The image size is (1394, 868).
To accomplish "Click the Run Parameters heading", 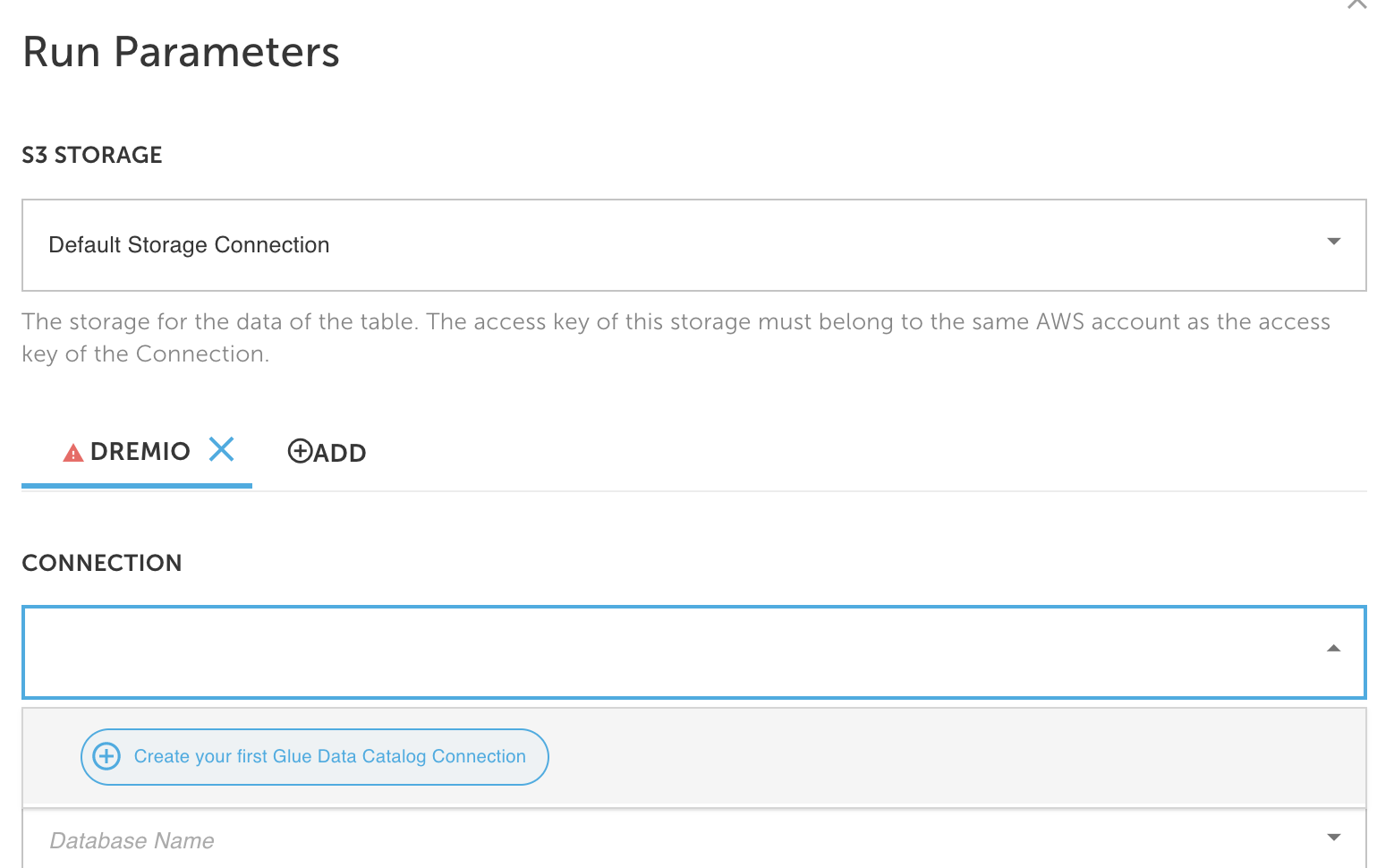I will pos(181,52).
